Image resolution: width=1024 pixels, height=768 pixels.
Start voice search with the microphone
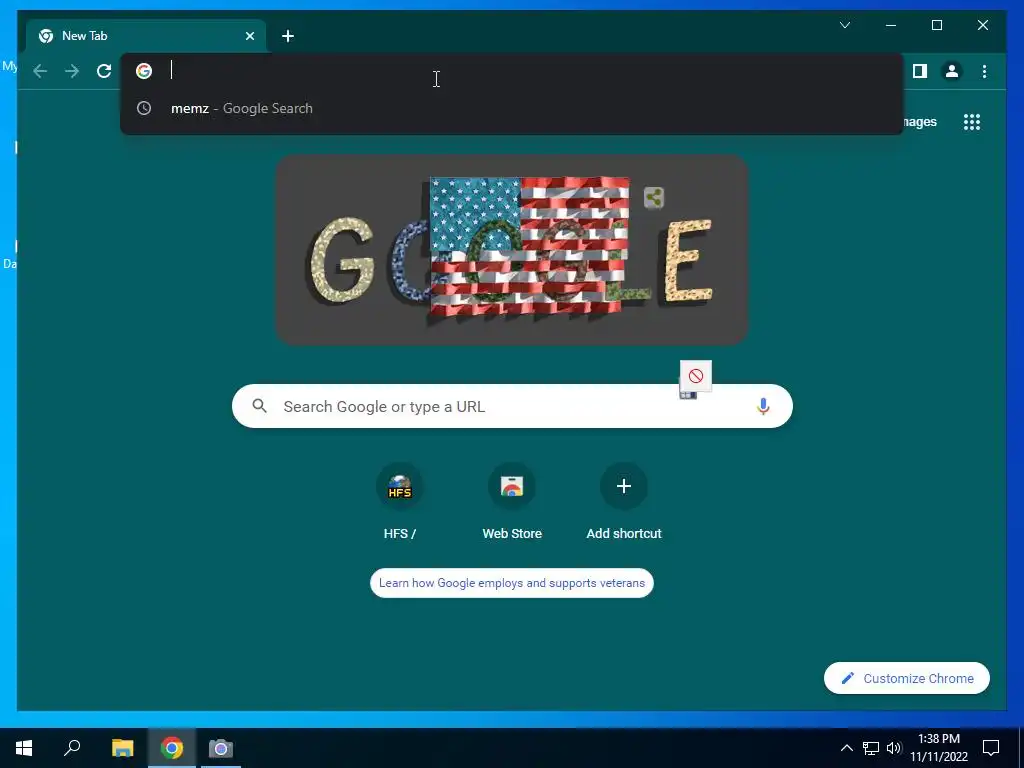click(763, 406)
